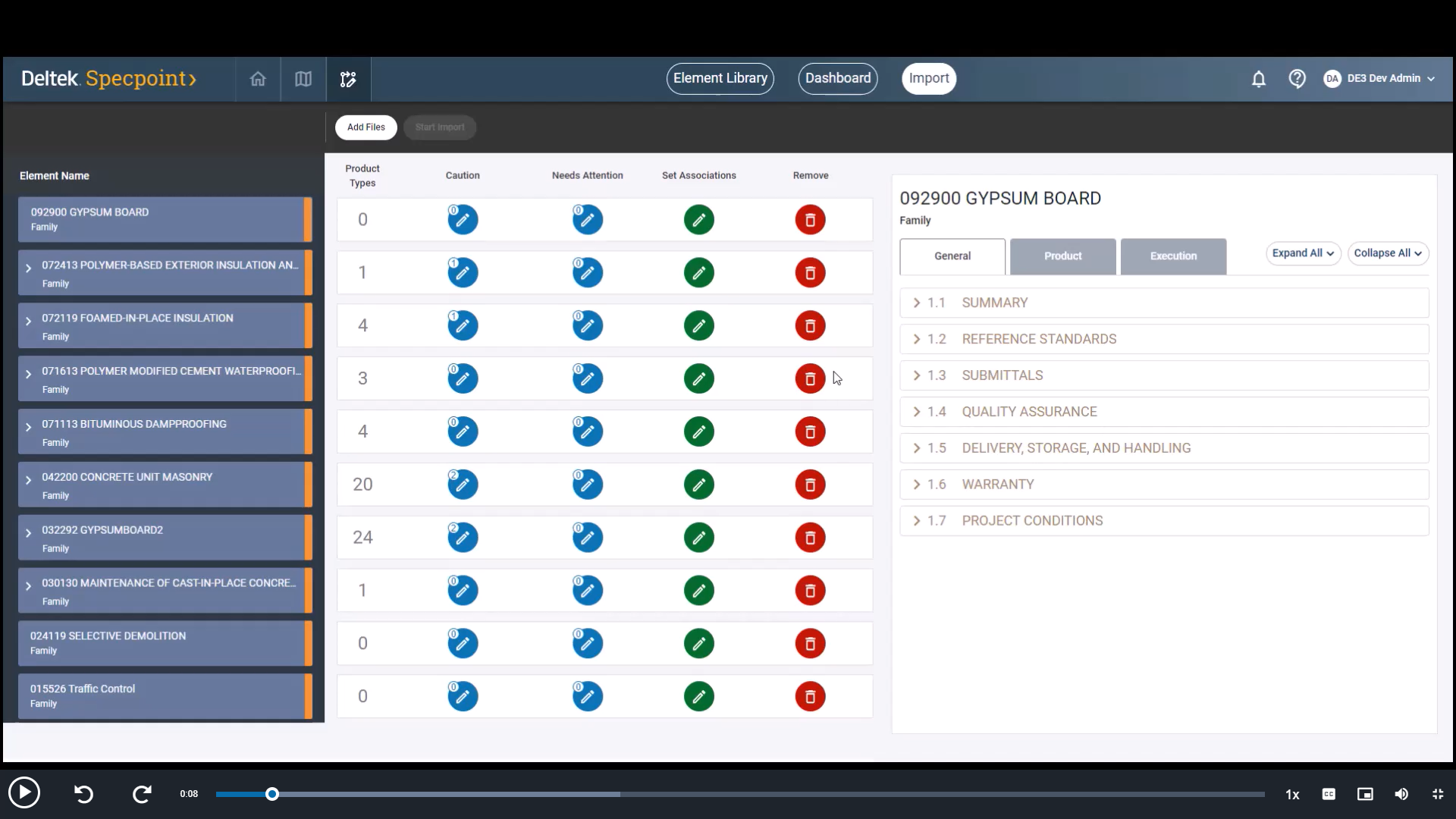Click the notifications bell icon
This screenshot has width=1456, height=819.
coord(1258,79)
